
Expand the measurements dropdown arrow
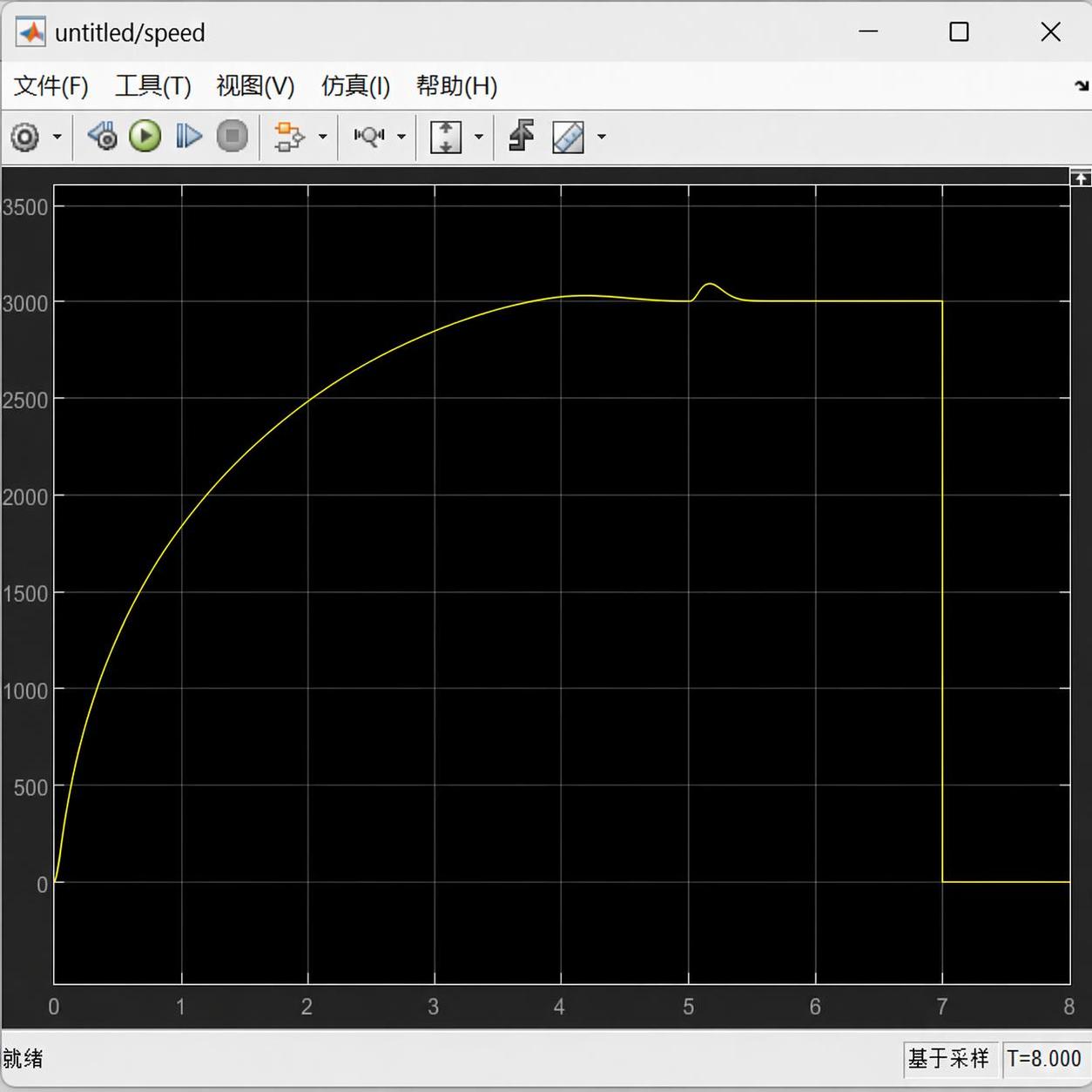tap(601, 137)
